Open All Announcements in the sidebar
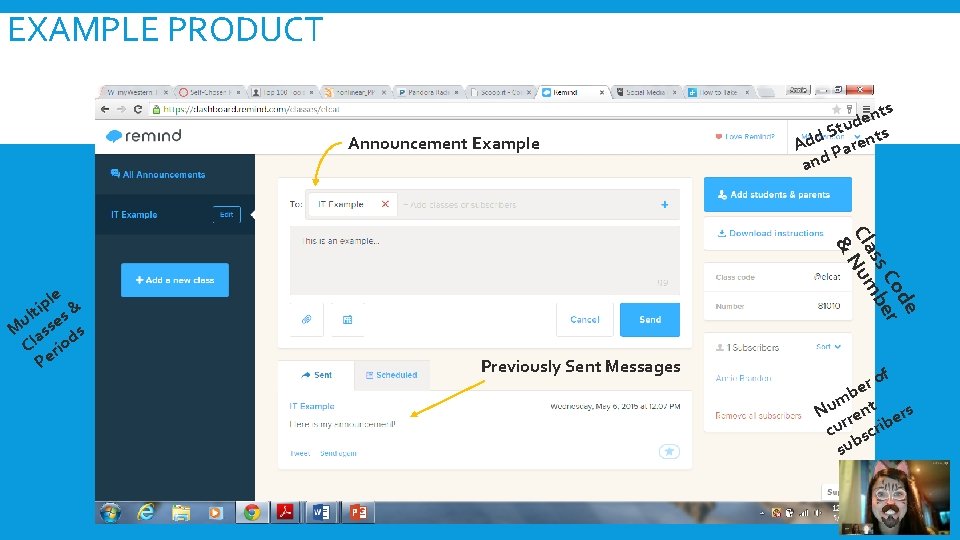This screenshot has width=960, height=540. click(x=158, y=174)
